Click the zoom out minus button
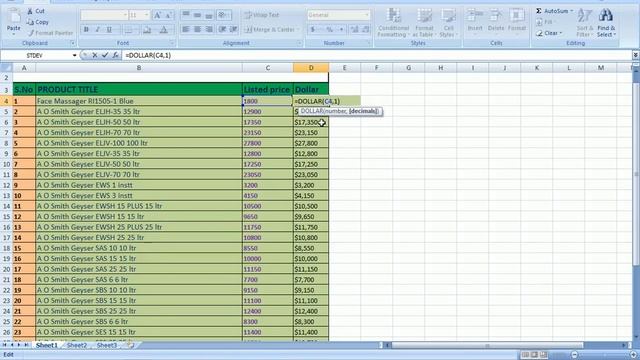The image size is (640, 360). click(575, 355)
